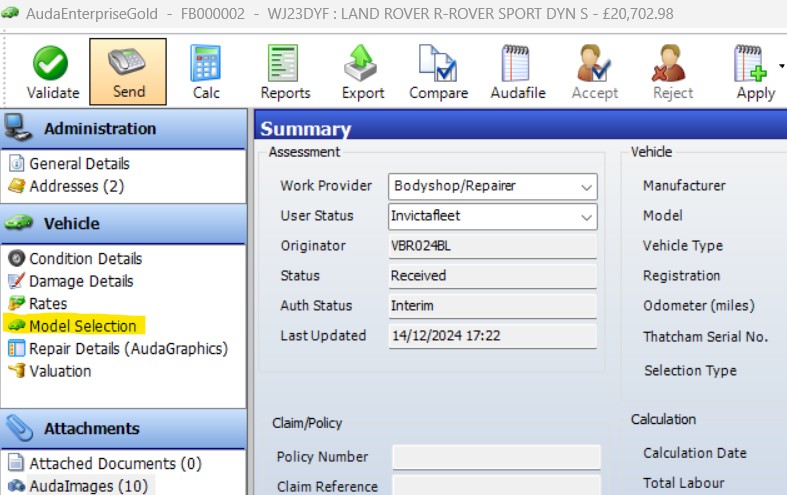Click the Total Labour label
This screenshot has width=787, height=495.
pyautogui.click(x=684, y=483)
